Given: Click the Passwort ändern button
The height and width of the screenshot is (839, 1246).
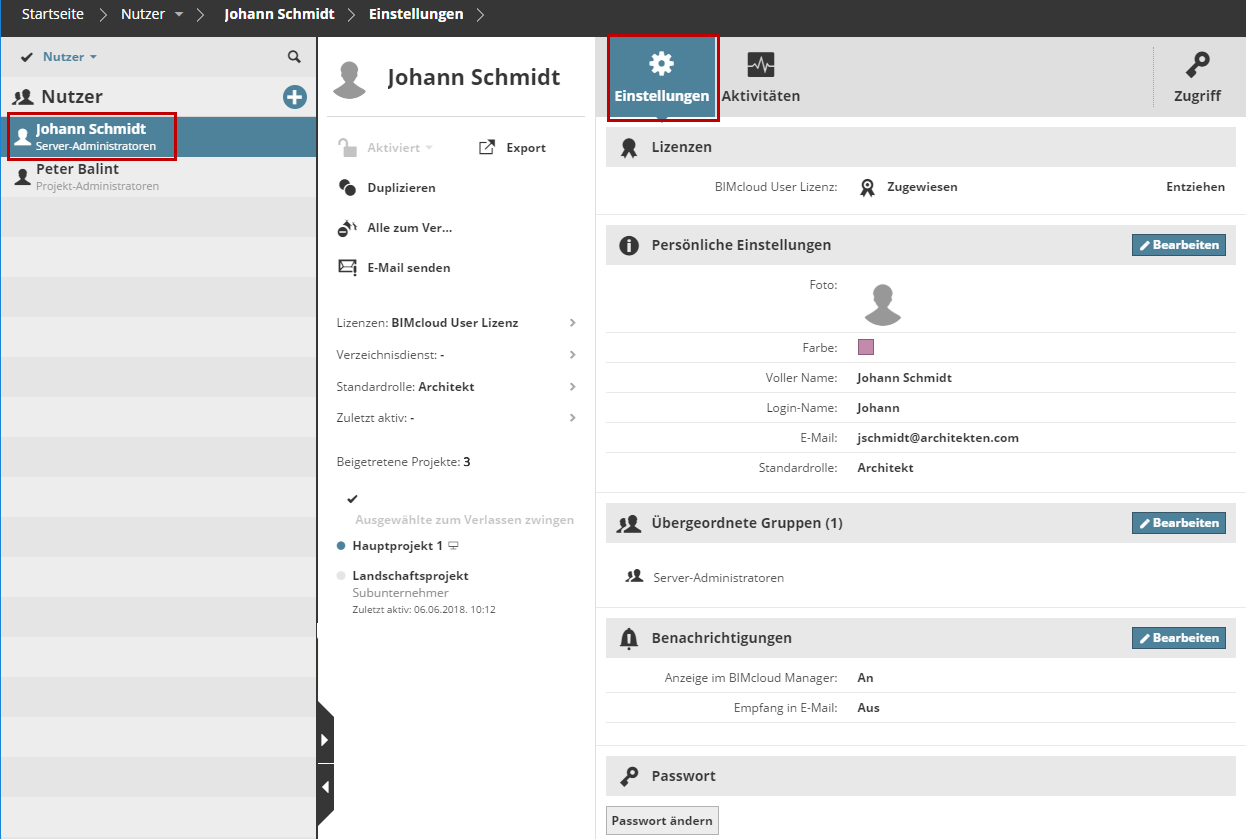Looking at the screenshot, I should pos(662,821).
